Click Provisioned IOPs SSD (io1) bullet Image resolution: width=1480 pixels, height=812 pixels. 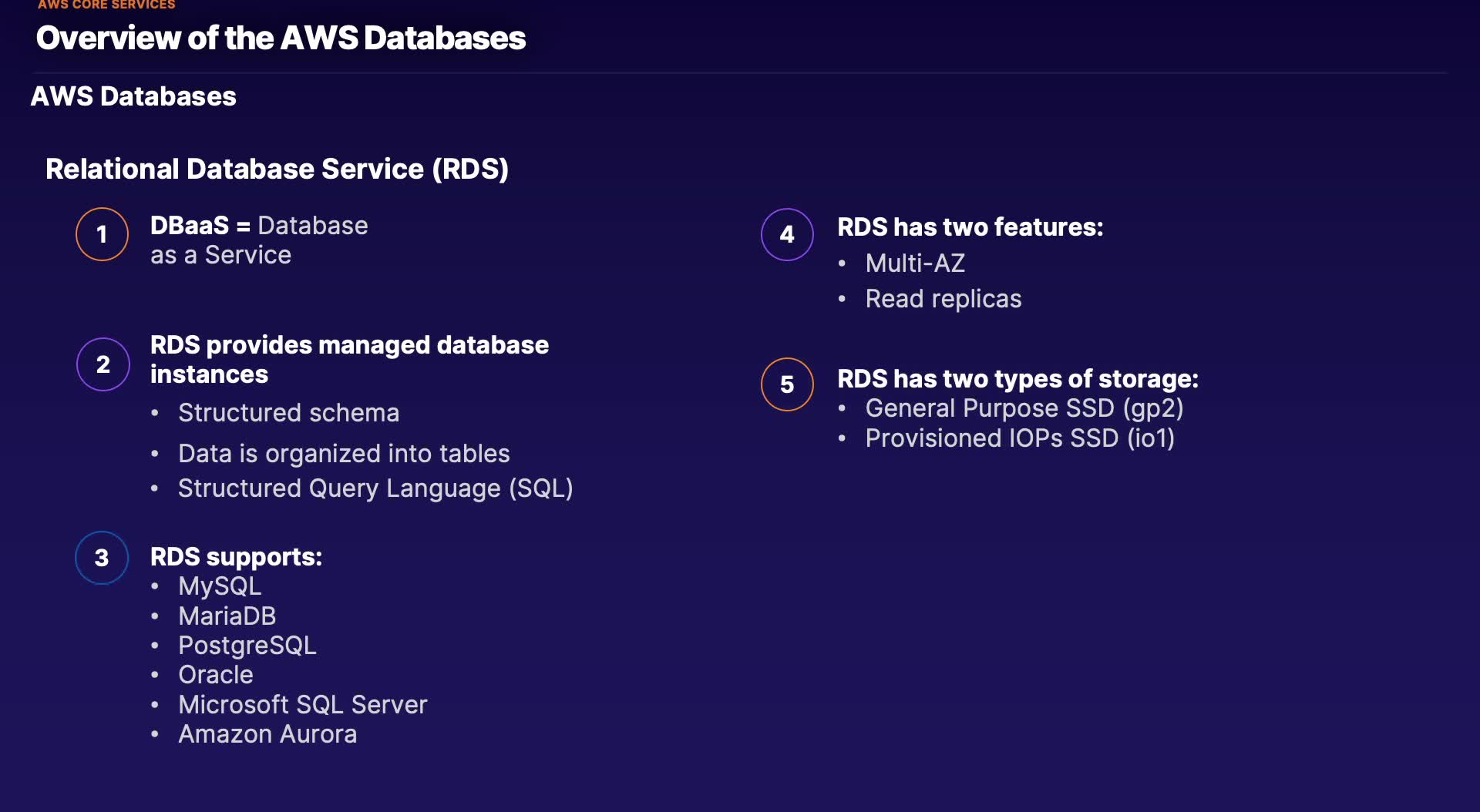click(x=1020, y=438)
